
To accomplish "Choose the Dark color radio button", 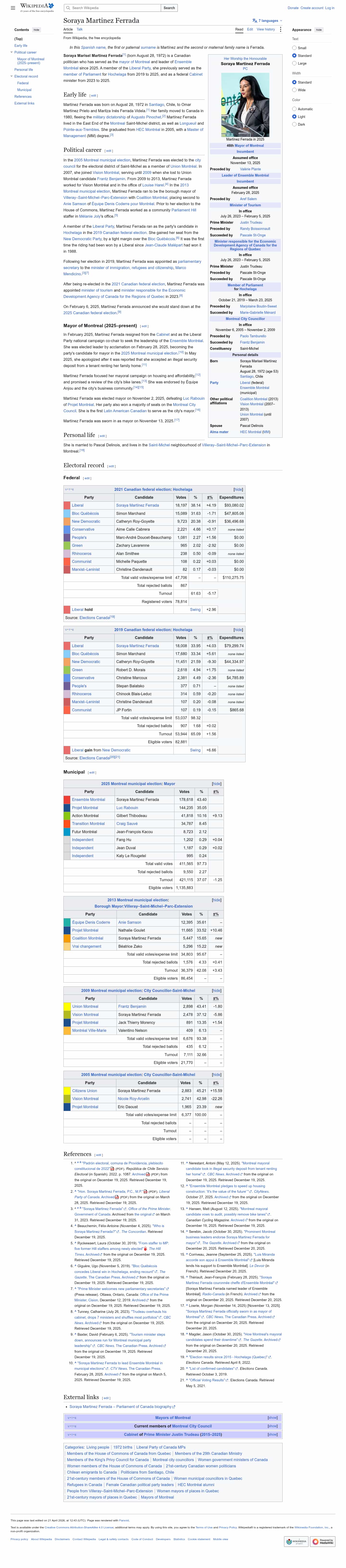I will [294, 124].
